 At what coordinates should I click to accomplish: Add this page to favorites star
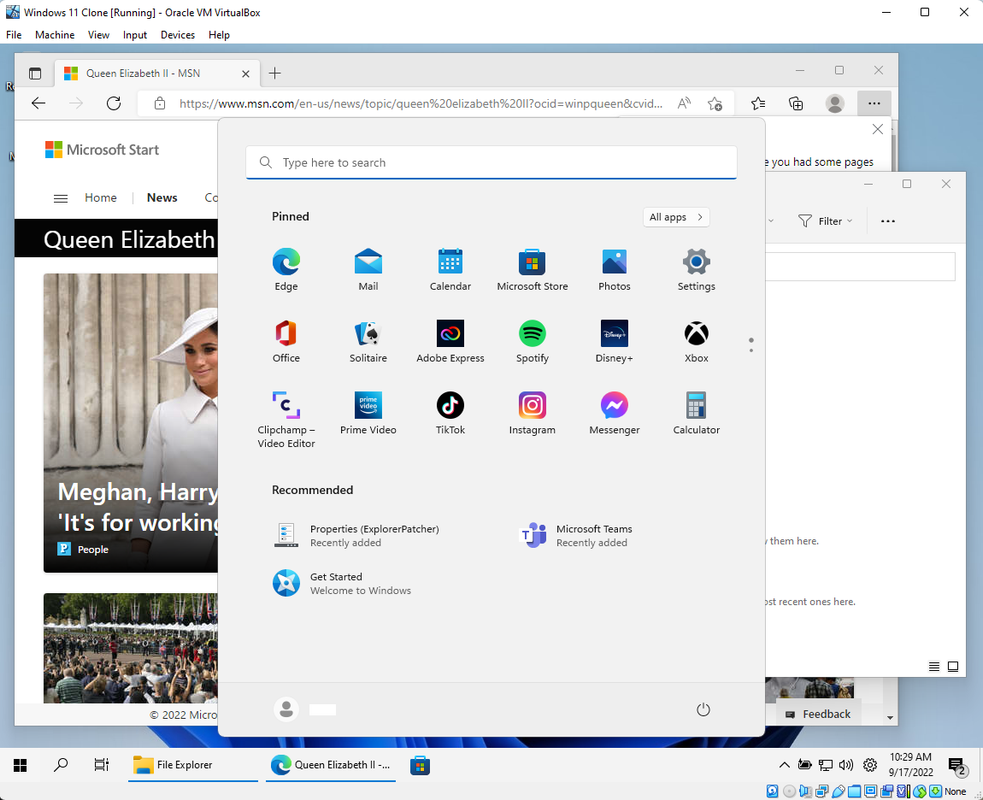pos(715,103)
